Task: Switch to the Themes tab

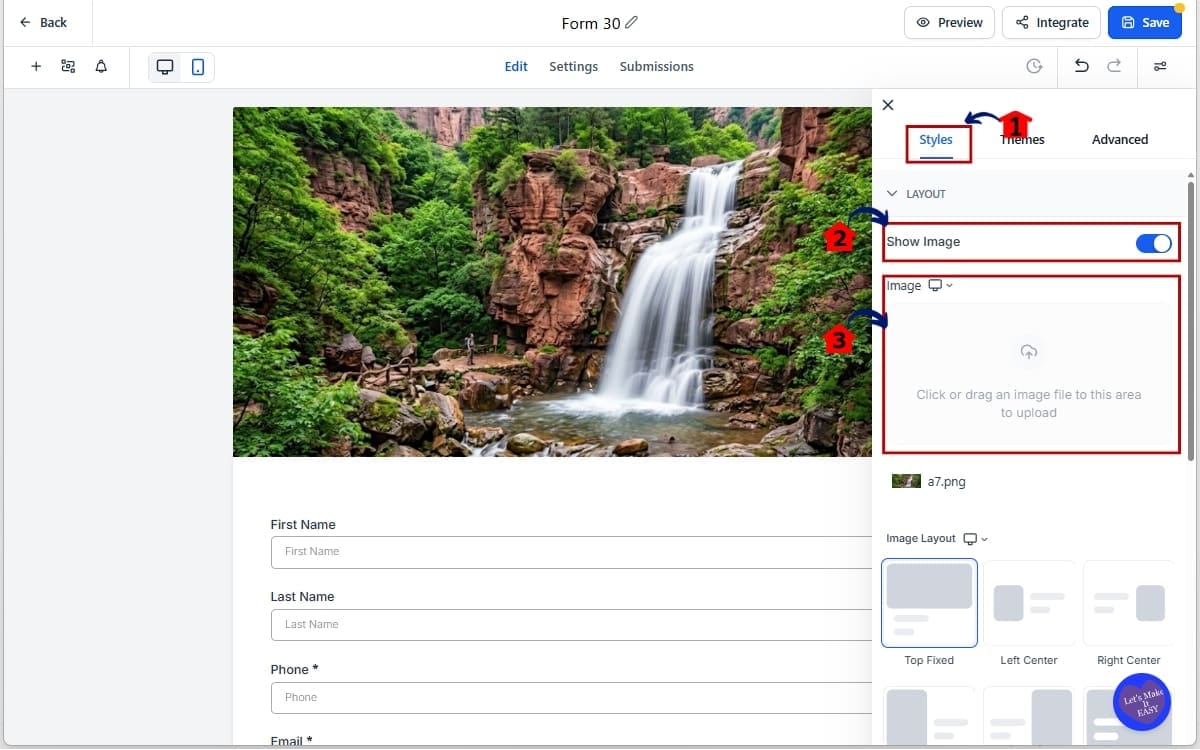Action: pos(1021,139)
